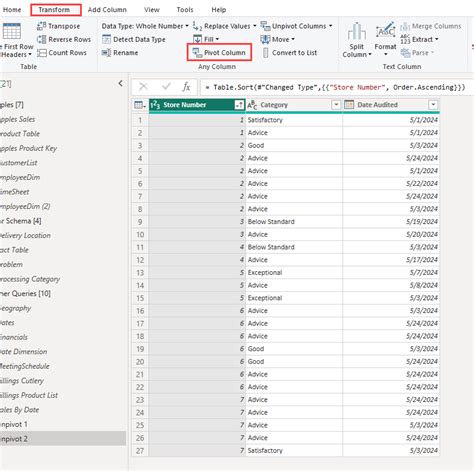474x471 pixels.
Task: Click date cell 5/7/2024 in row 13
Action: point(391,273)
